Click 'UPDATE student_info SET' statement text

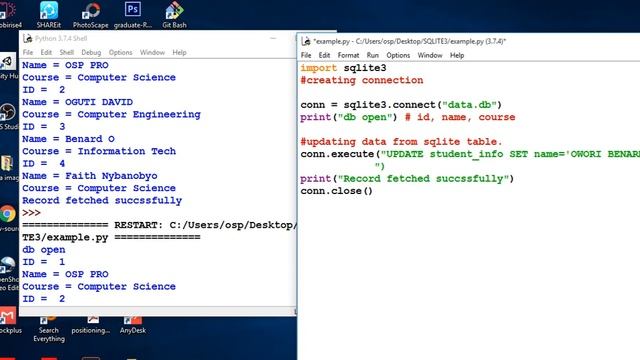[x=457, y=154]
